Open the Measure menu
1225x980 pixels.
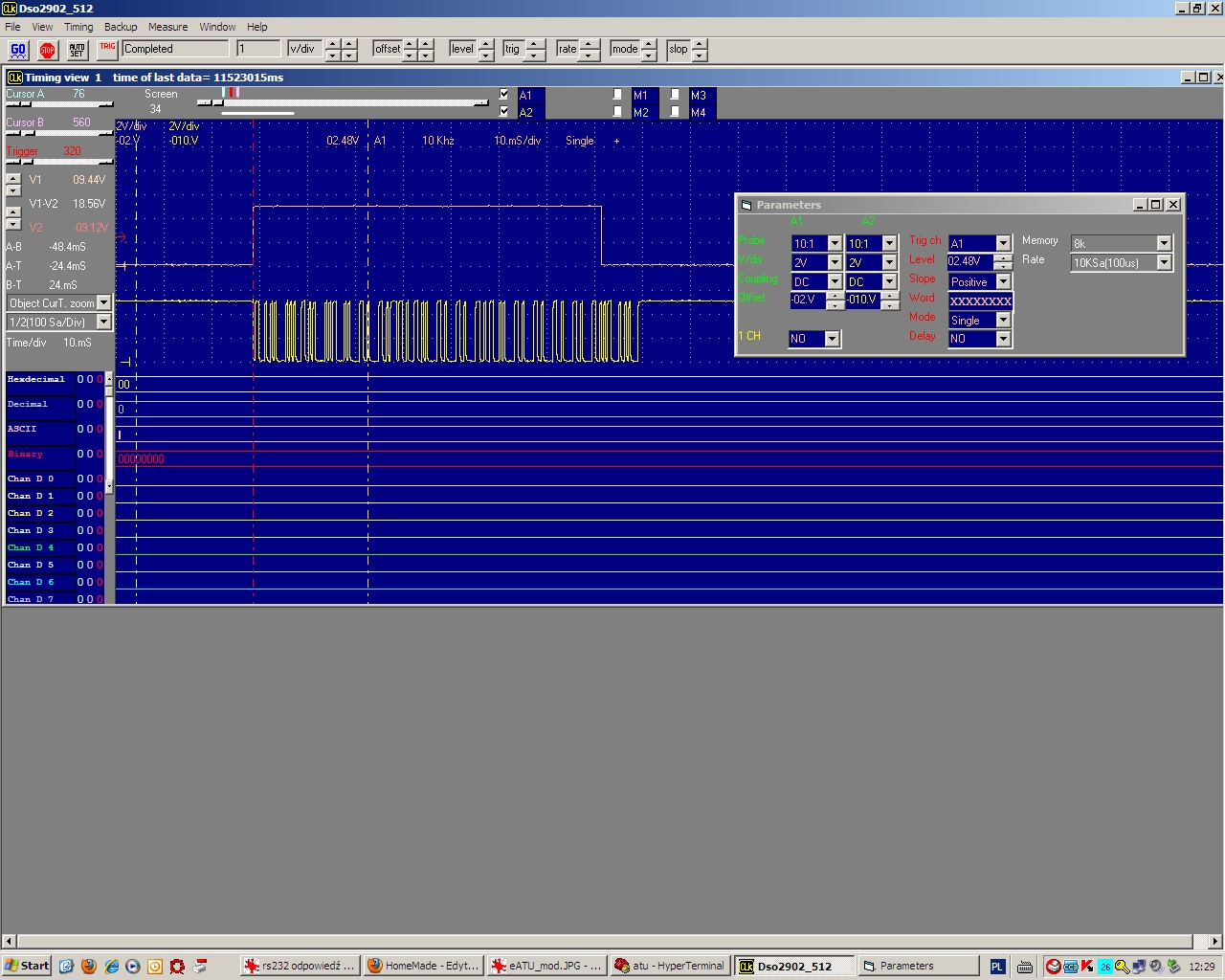(167, 27)
